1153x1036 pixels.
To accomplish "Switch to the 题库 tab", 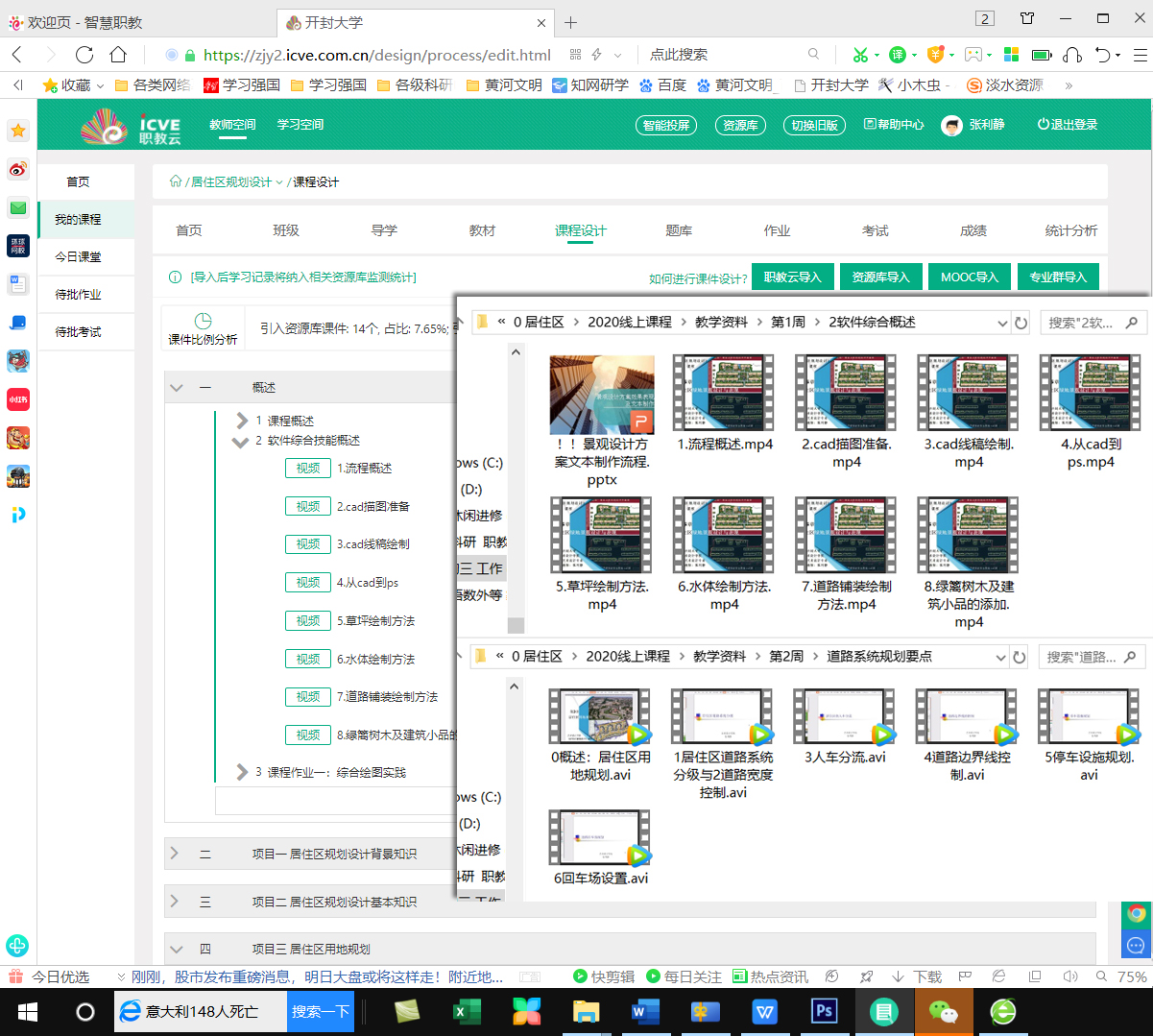I will (x=679, y=230).
